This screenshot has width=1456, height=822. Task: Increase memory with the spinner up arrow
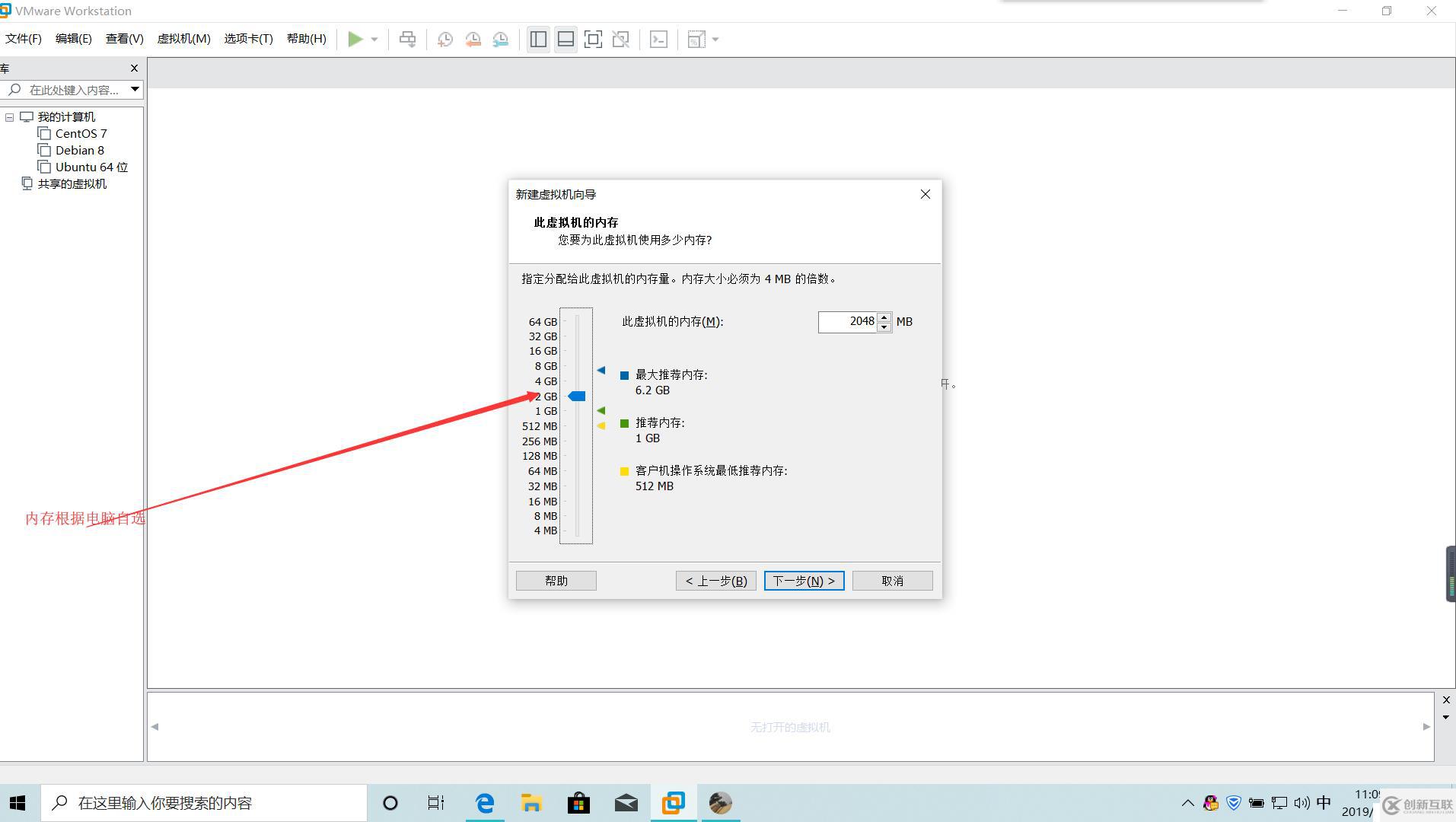[x=884, y=317]
